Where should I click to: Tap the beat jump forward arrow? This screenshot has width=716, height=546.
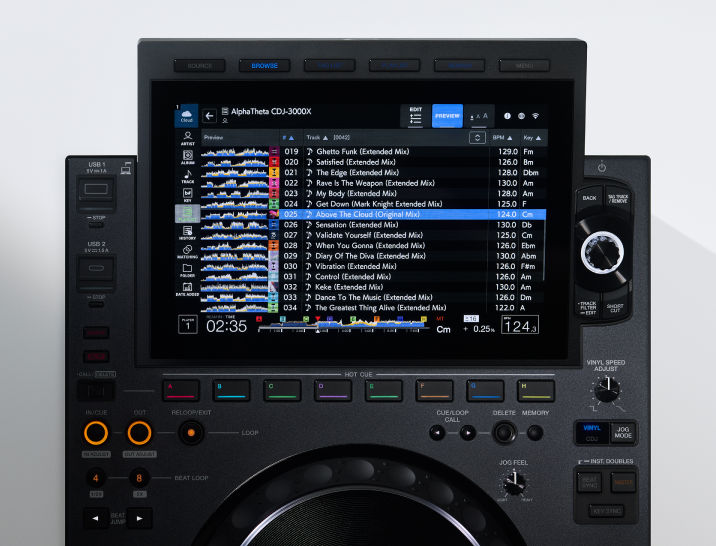point(139,518)
